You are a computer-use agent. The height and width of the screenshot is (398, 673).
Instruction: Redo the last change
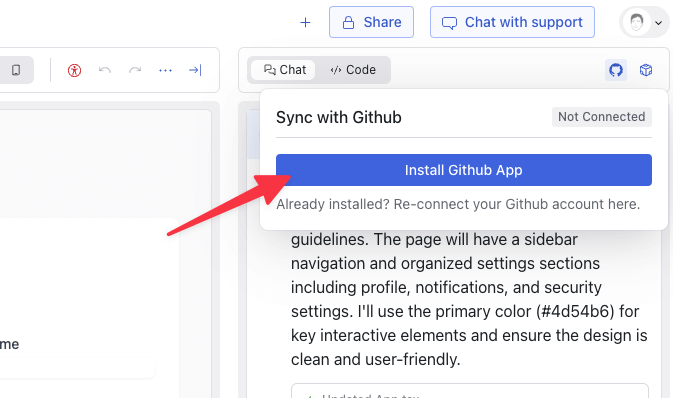coord(135,70)
